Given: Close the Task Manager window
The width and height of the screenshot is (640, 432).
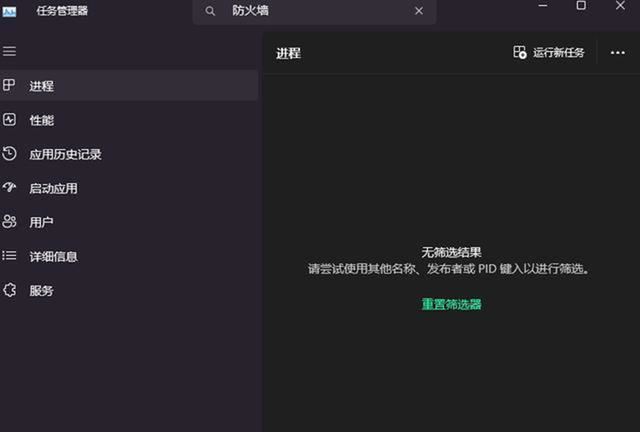Looking at the screenshot, I should (620, 6).
